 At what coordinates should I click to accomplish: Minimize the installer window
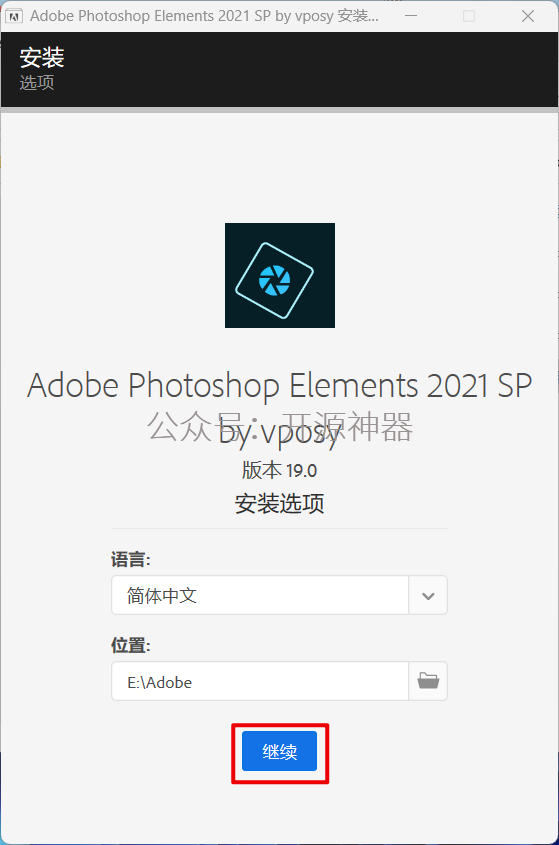(411, 16)
